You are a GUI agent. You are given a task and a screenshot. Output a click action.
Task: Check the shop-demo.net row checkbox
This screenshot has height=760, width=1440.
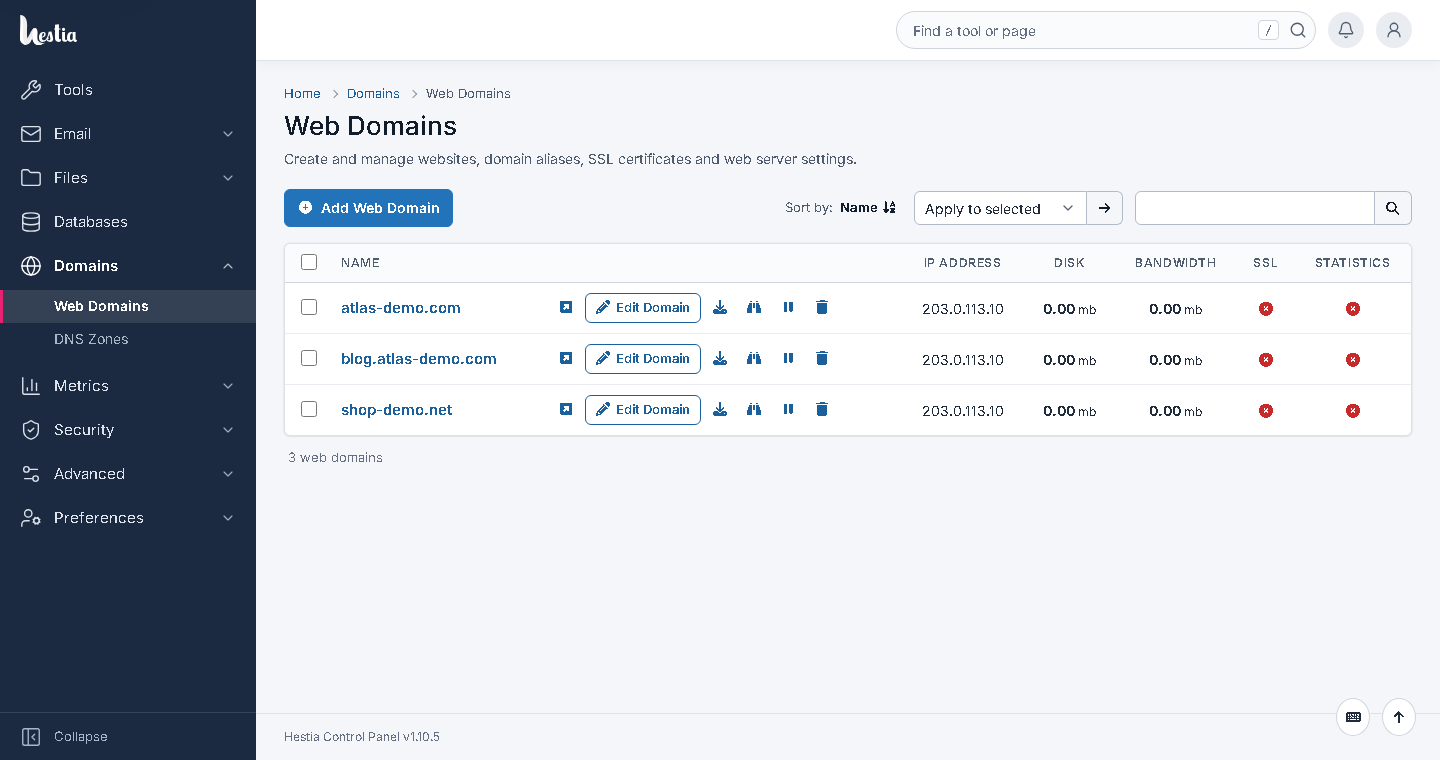pyautogui.click(x=309, y=409)
